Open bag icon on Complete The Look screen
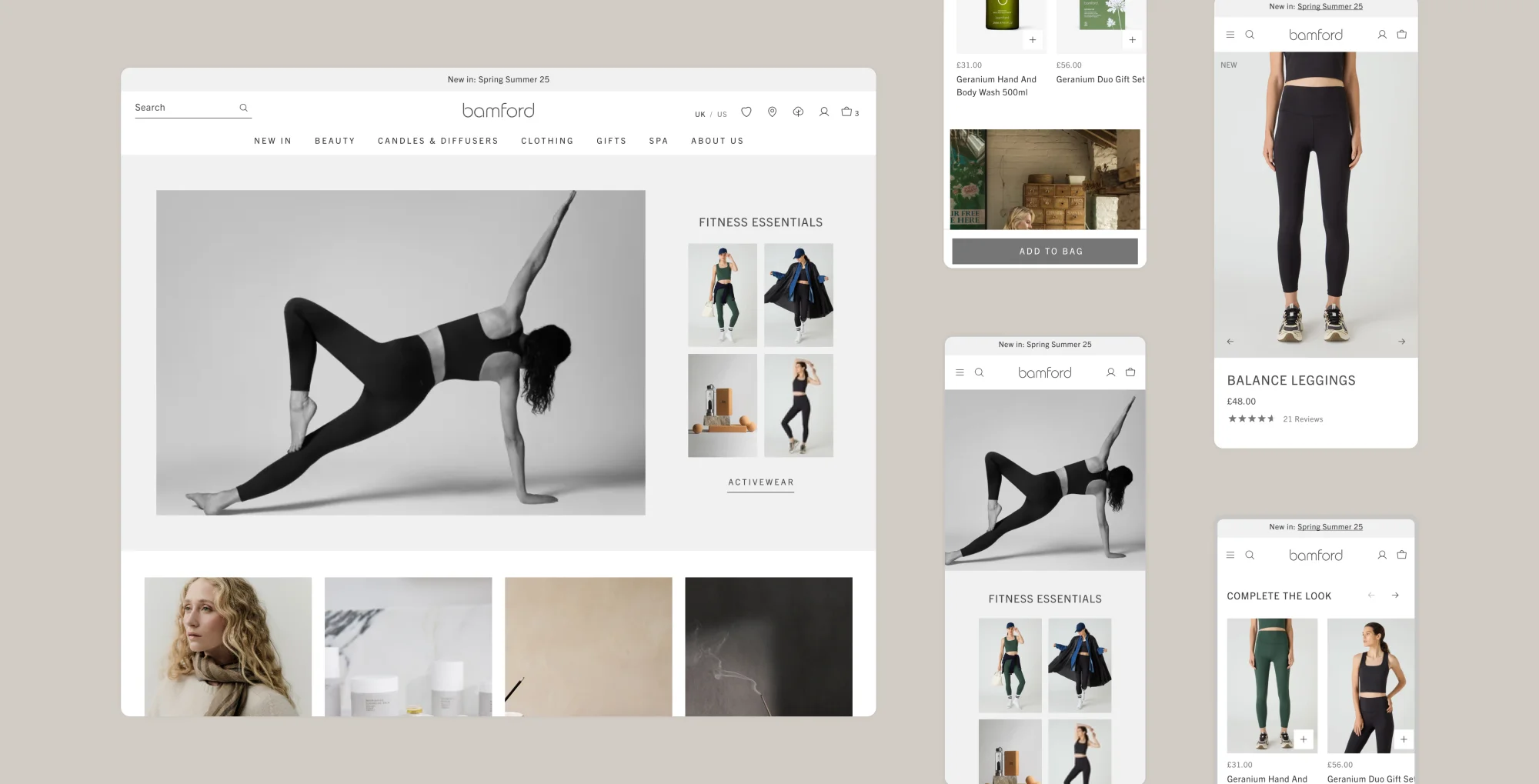 tap(1402, 554)
